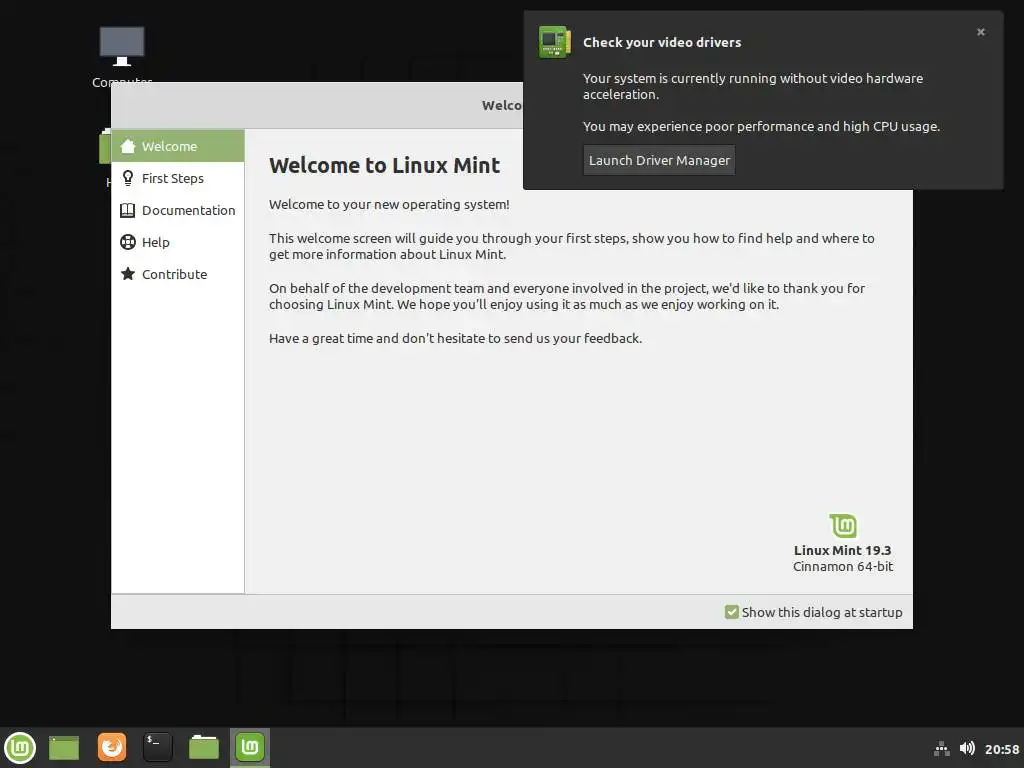Click 'Have a great time' feedback sentence
Image resolution: width=1024 pixels, height=768 pixels.
pos(455,338)
